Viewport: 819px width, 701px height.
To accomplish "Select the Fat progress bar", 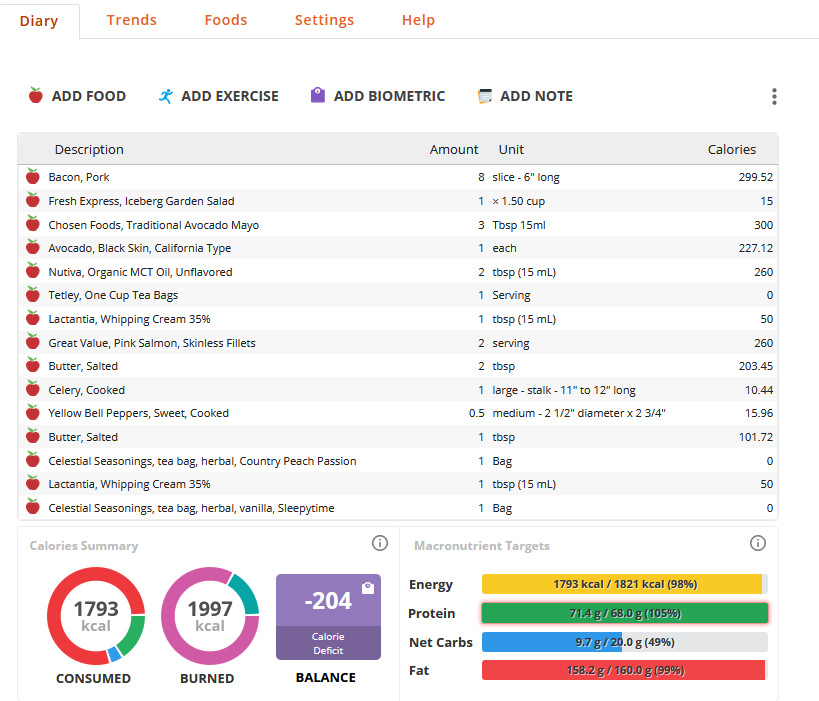I will tap(625, 670).
